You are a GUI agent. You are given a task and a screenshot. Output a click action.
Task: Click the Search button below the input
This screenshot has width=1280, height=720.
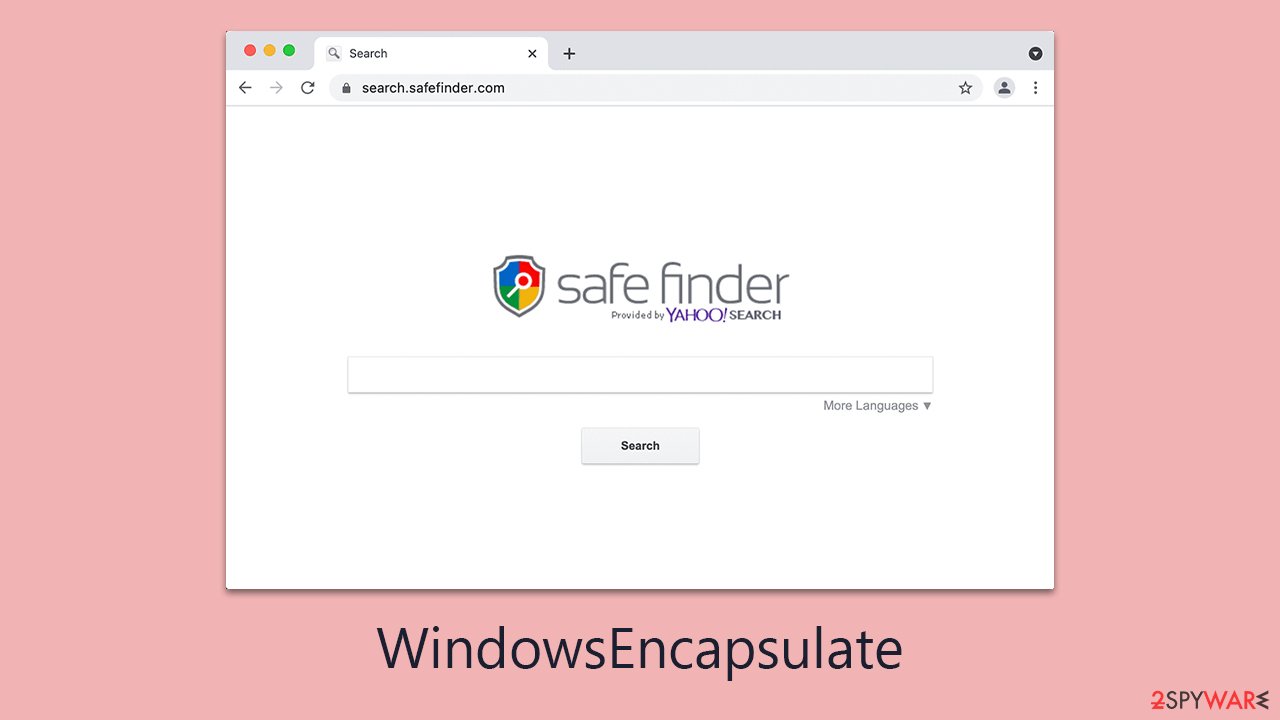coord(640,446)
